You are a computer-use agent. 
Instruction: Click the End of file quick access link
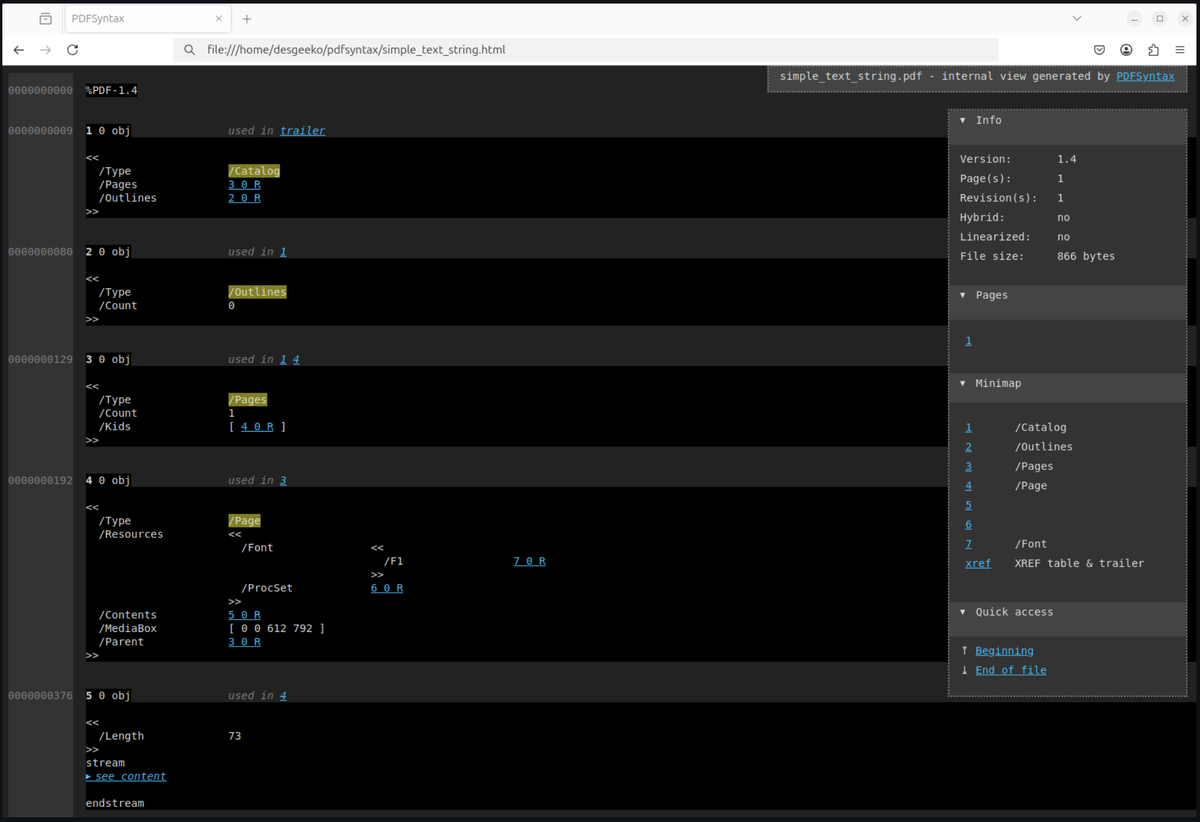click(1011, 670)
